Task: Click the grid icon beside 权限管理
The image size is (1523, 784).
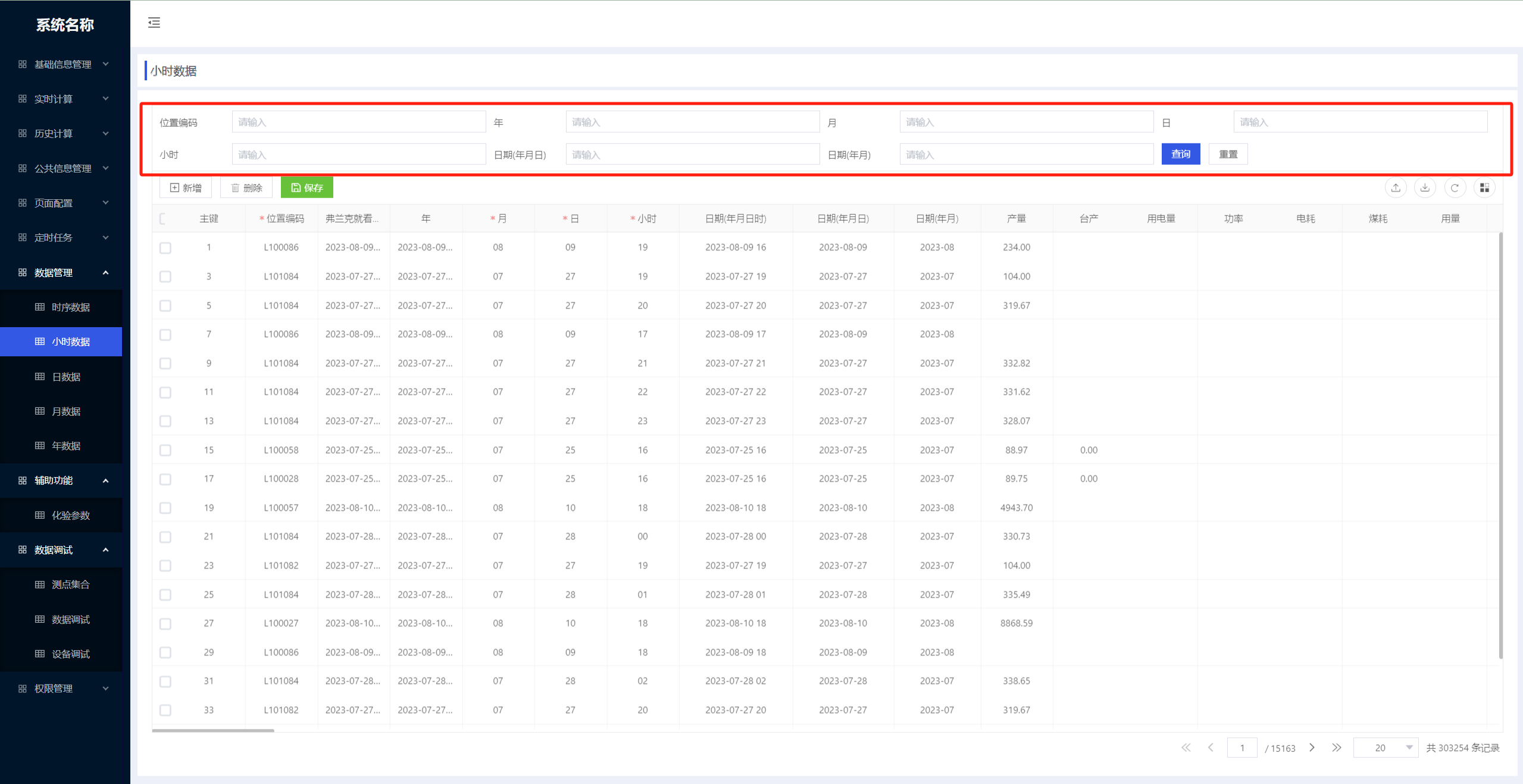Action: point(23,688)
